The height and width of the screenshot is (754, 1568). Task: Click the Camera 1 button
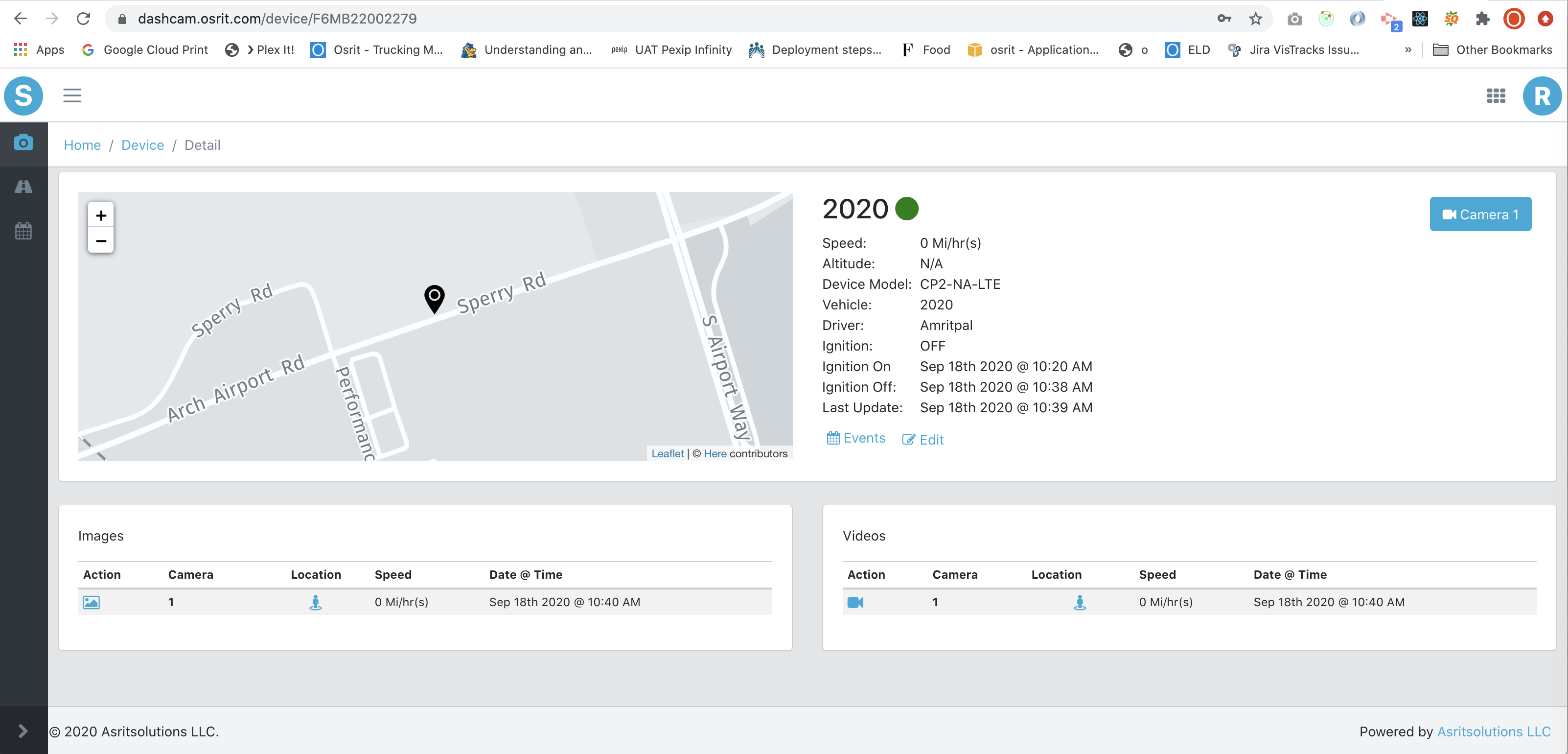[x=1480, y=214]
